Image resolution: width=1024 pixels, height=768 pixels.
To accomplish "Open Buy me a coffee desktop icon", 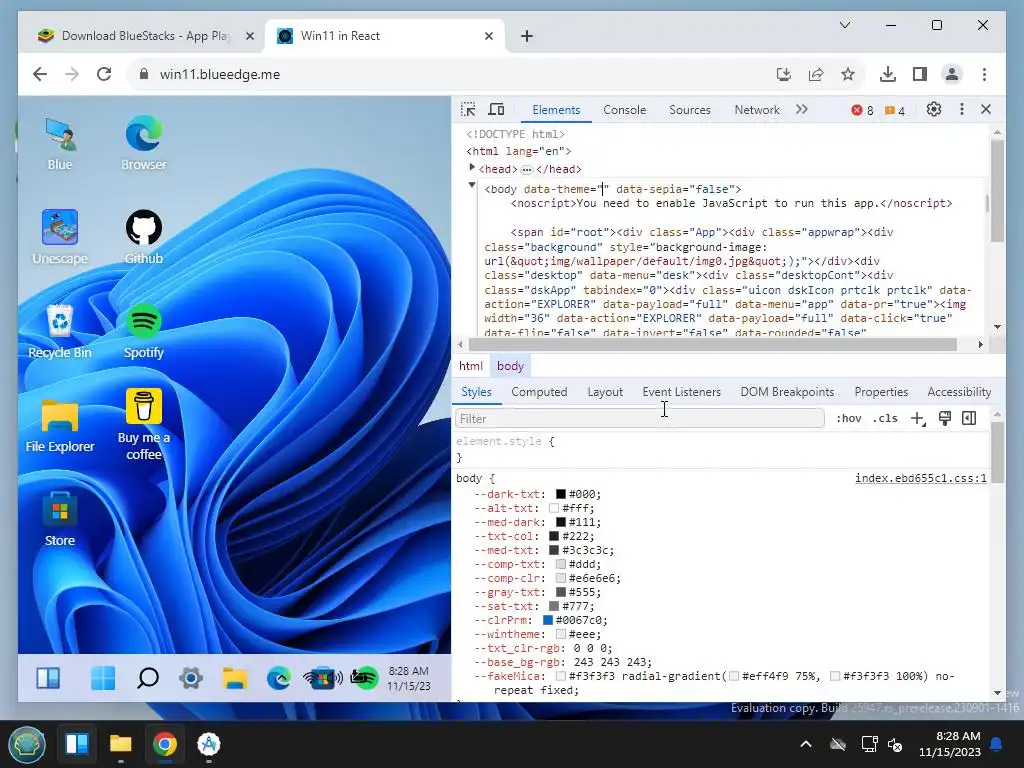I will tap(144, 424).
